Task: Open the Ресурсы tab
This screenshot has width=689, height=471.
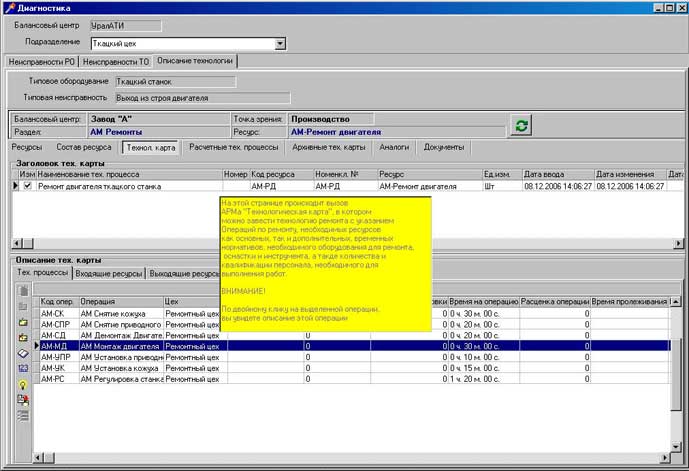Action: point(27,147)
